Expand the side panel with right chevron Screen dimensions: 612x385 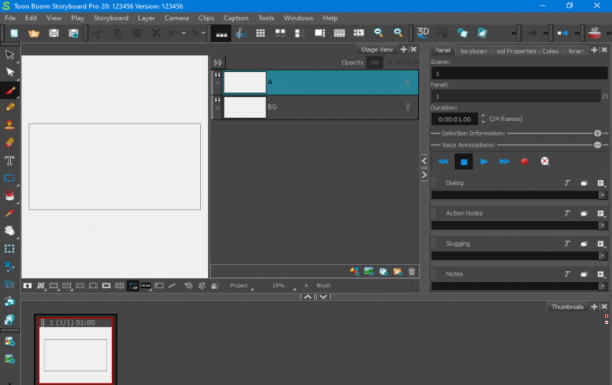[424, 175]
